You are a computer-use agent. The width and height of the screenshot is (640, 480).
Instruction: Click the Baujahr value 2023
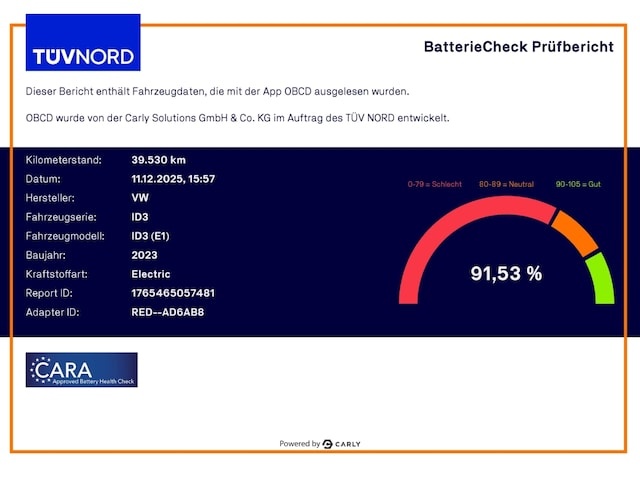coord(145,255)
